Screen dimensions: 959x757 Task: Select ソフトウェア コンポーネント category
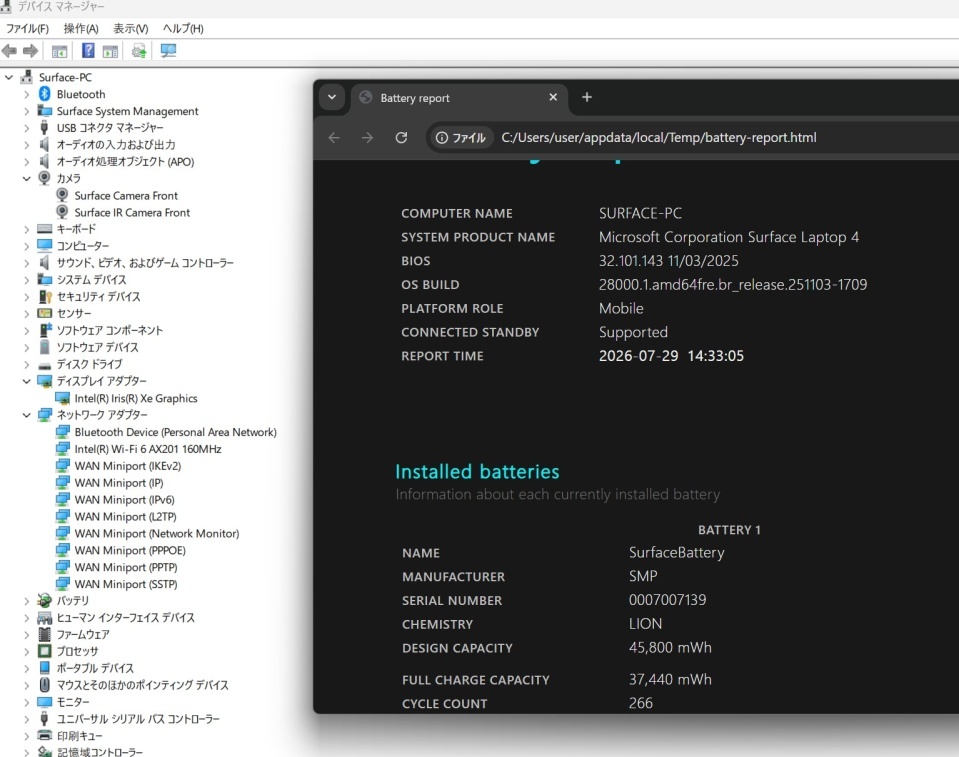(109, 330)
